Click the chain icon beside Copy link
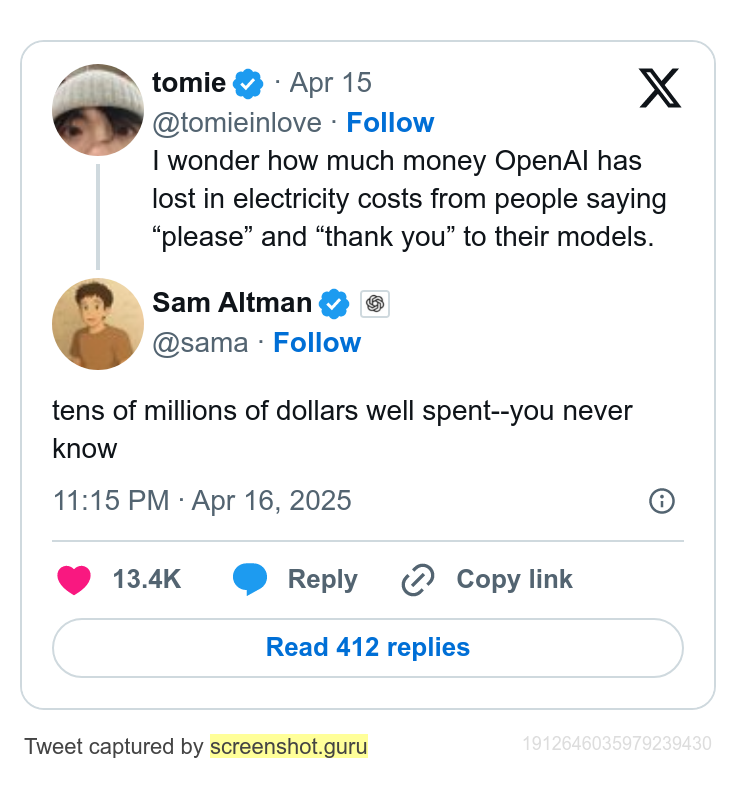This screenshot has height=802, width=736. pos(417,580)
